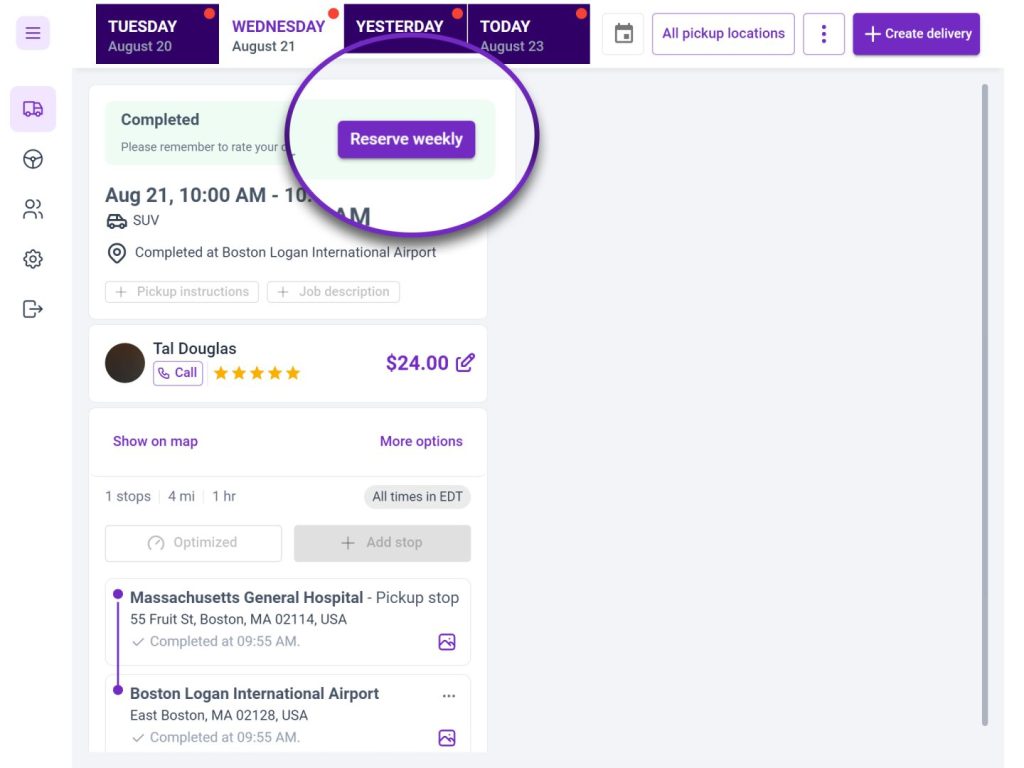Open the deliveries truck icon in sidebar

pos(33,109)
